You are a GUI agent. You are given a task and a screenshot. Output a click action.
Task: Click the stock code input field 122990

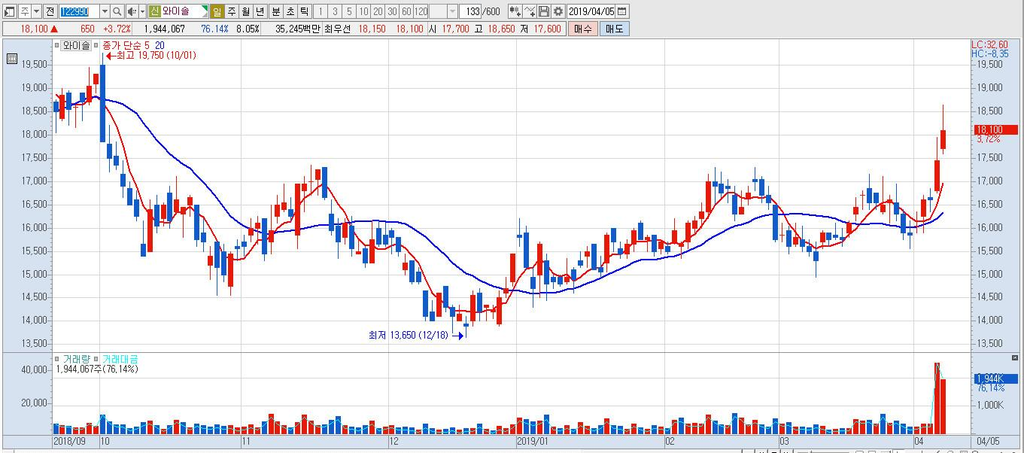tap(78, 12)
